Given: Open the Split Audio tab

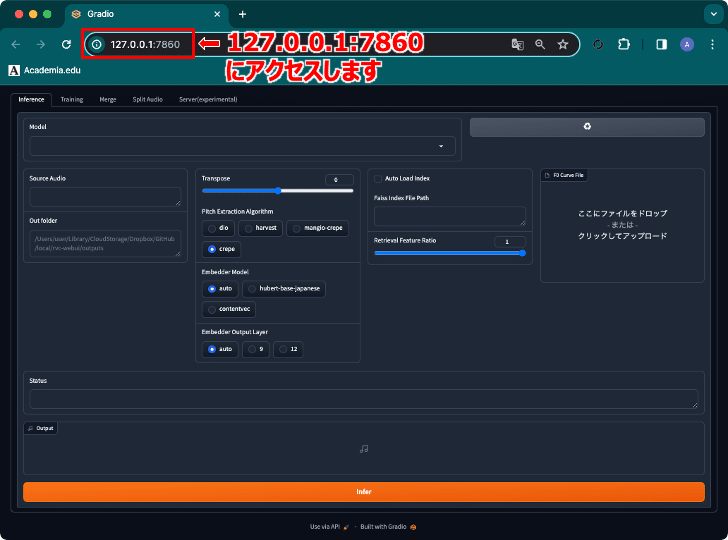Looking at the screenshot, I should coord(148,99).
